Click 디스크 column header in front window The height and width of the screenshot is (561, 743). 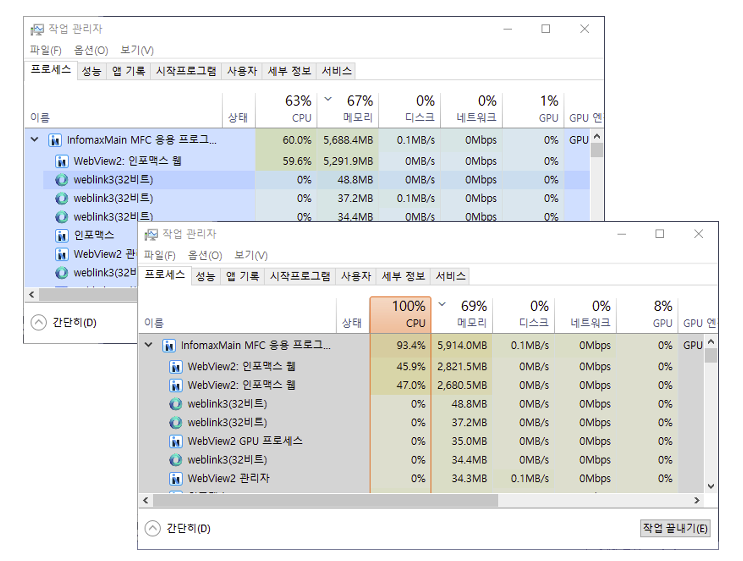pos(524,315)
